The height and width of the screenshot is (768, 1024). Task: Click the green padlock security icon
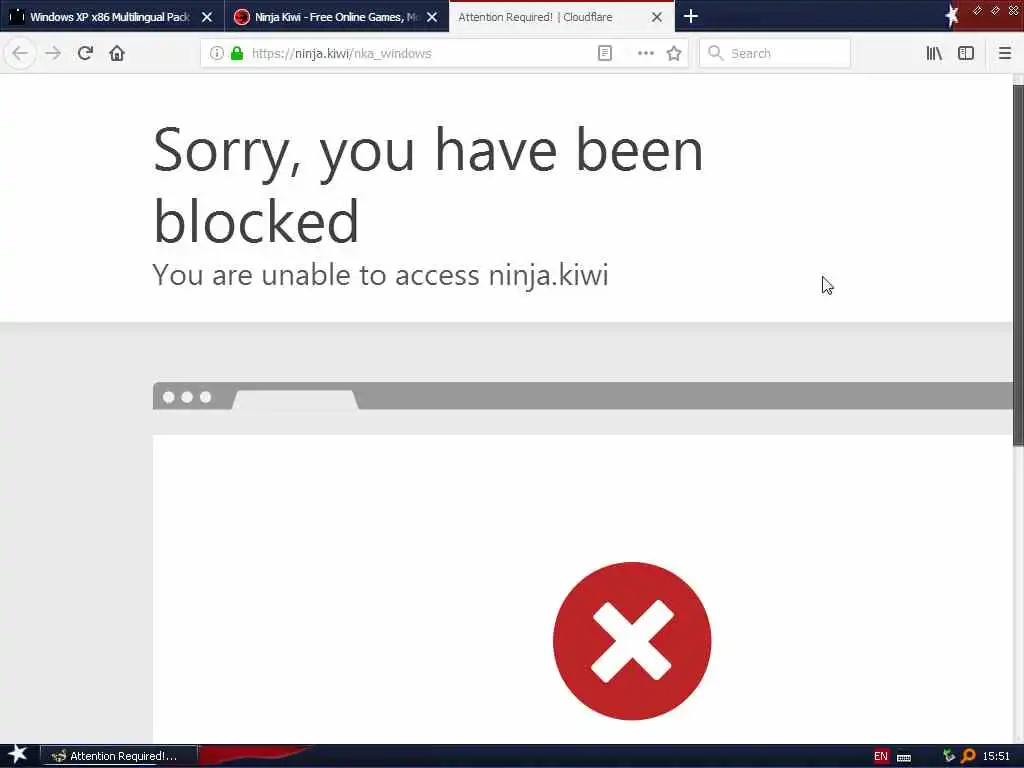237,54
